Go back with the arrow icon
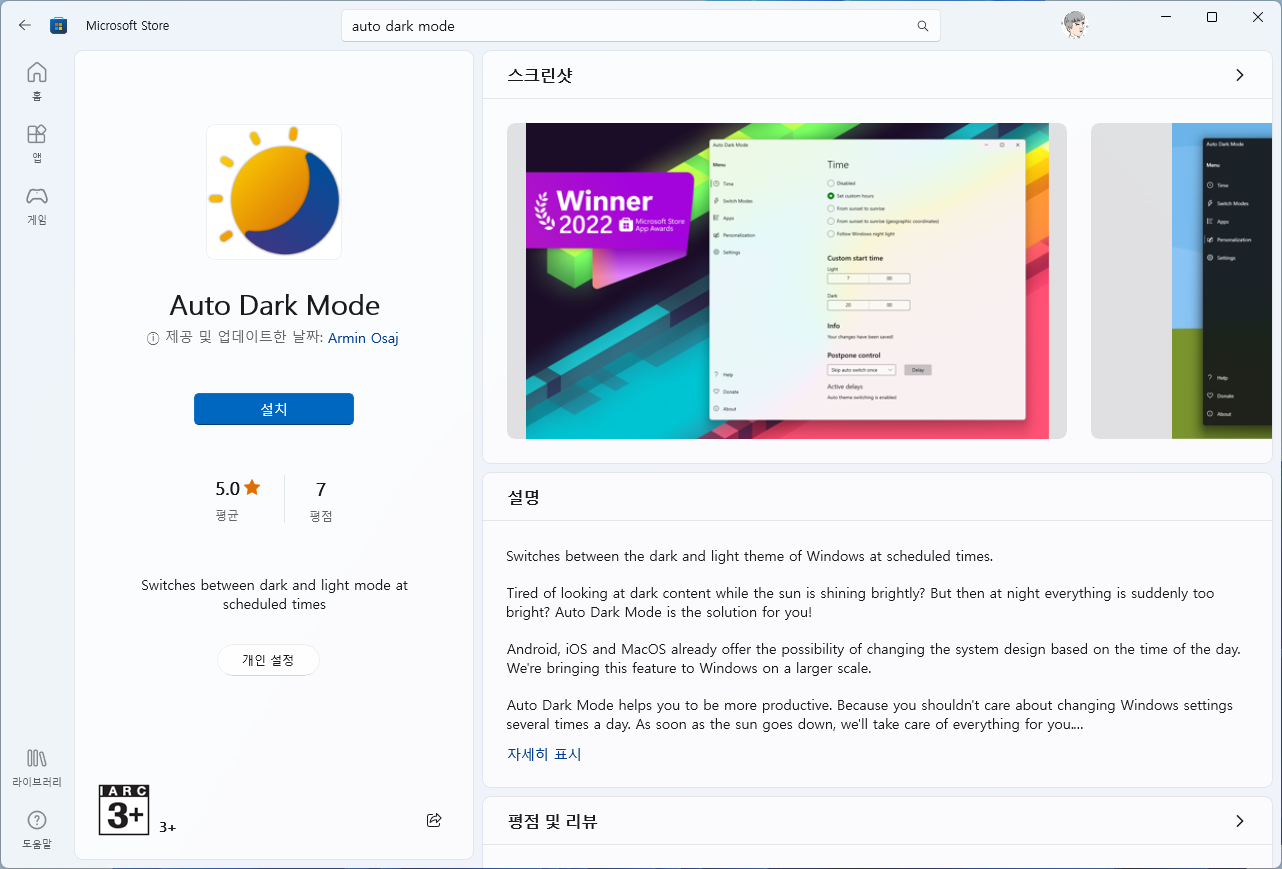 click(25, 25)
